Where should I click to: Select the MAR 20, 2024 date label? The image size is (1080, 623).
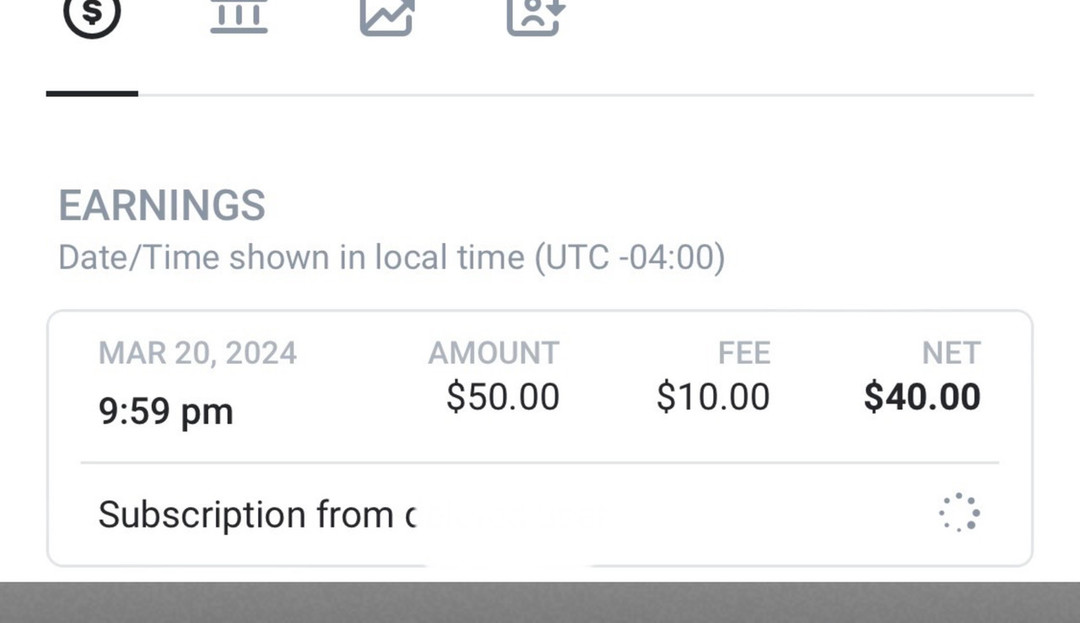197,353
